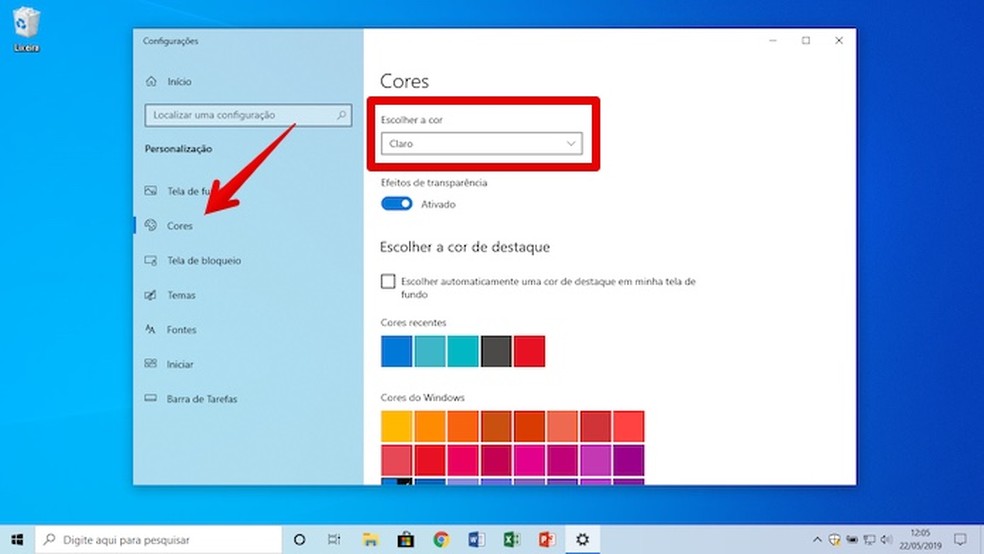Viewport: 984px width, 554px height.
Task: Open Word from the taskbar
Action: point(476,540)
